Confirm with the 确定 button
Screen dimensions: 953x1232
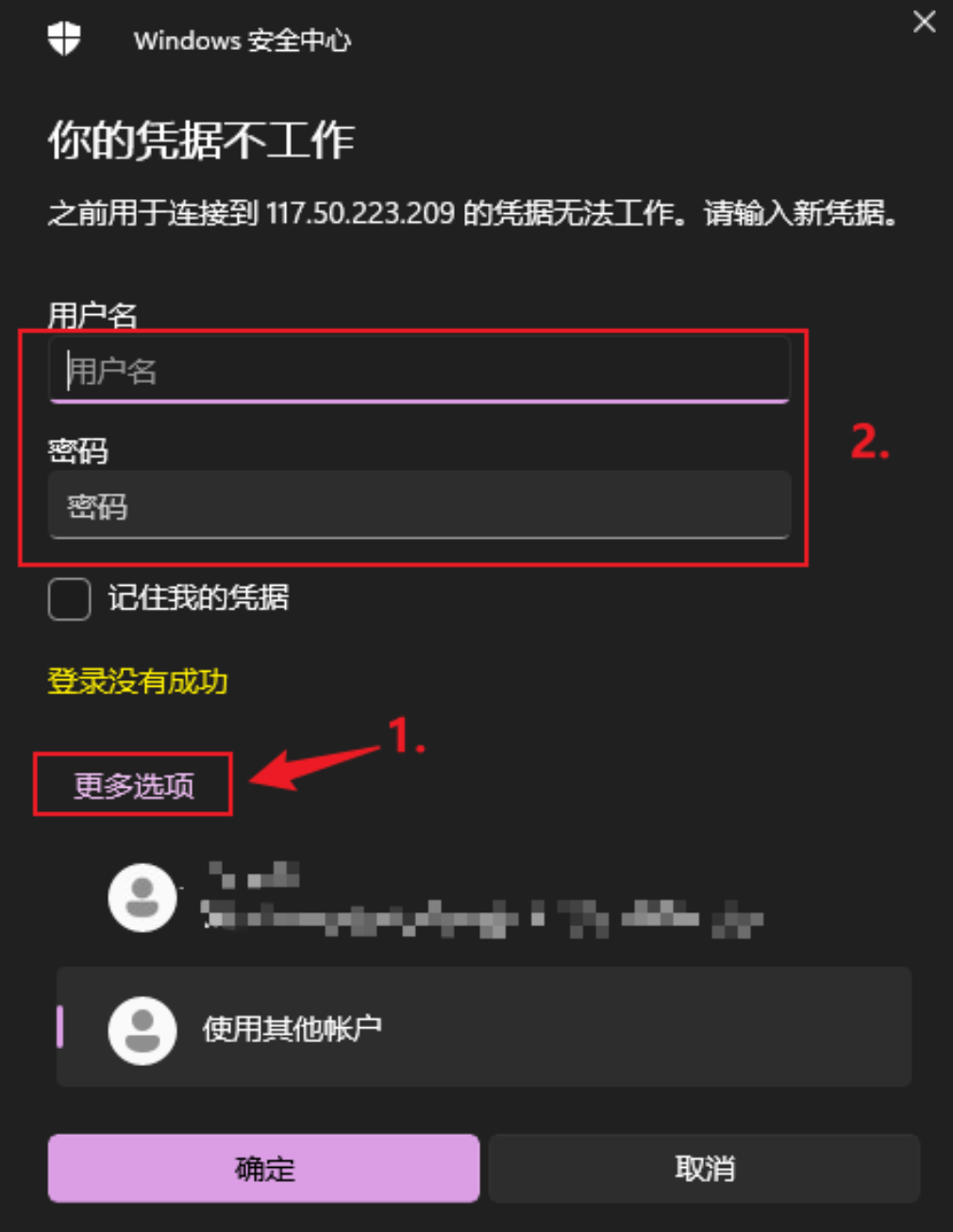click(x=264, y=1168)
